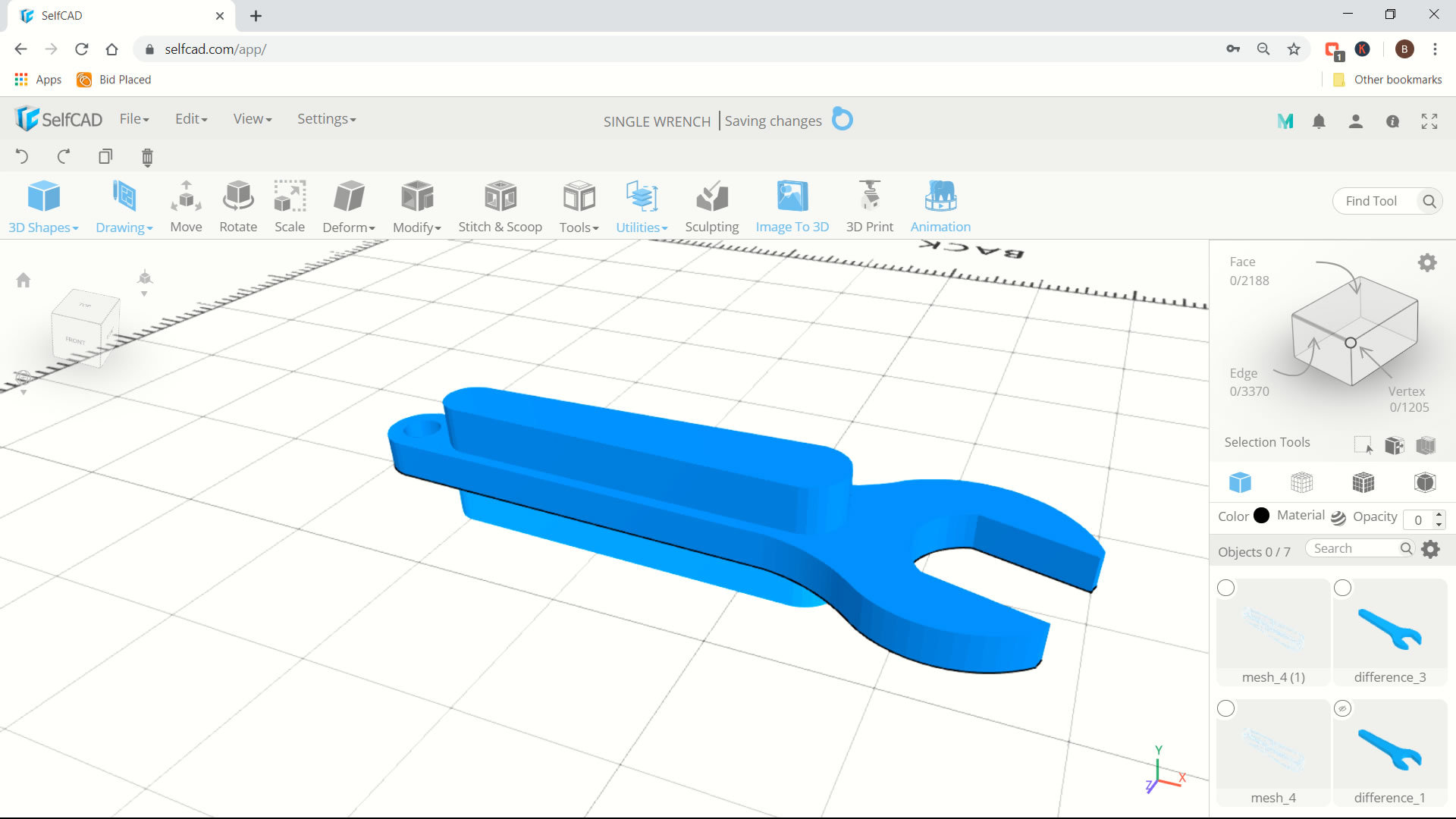Select the Move tool
Image resolution: width=1456 pixels, height=819 pixels.
(x=186, y=206)
